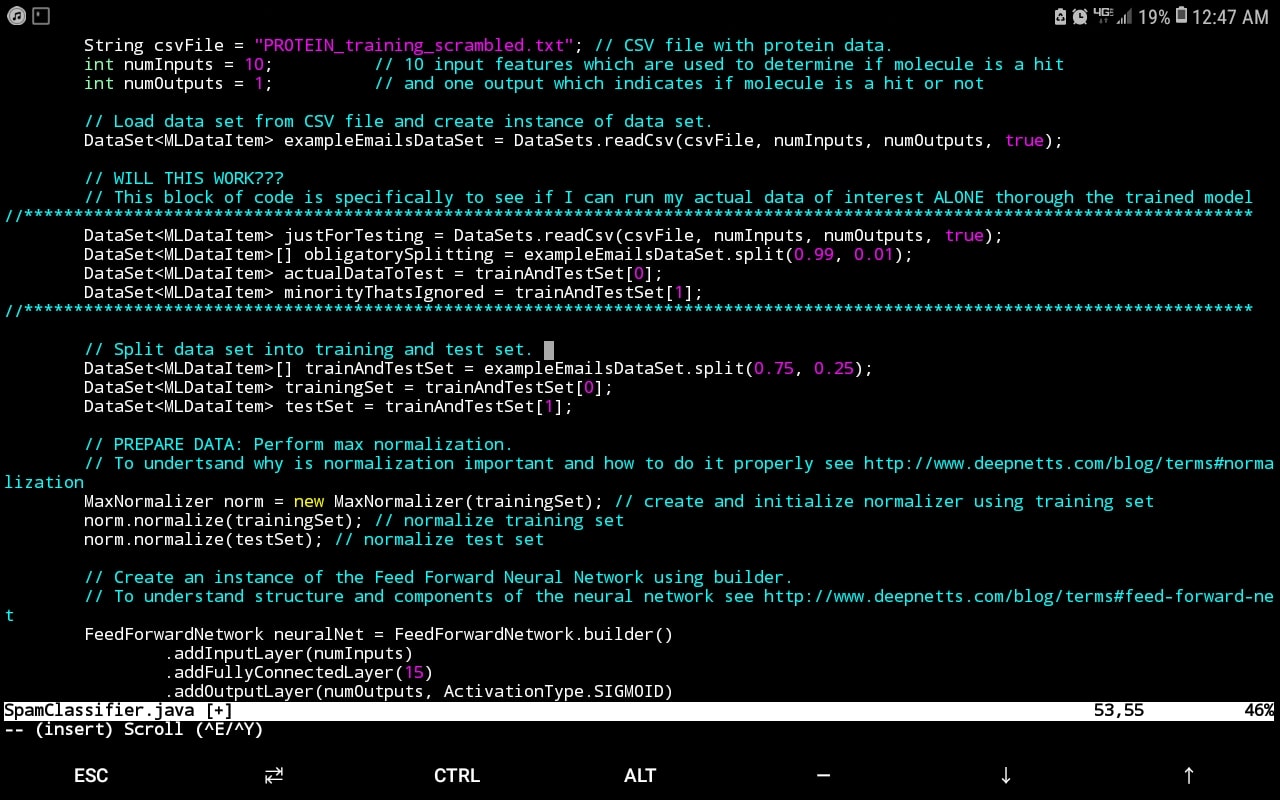This screenshot has height=800, width=1280.
Task: Toggle the CTRL modifier key
Action: coord(457,775)
